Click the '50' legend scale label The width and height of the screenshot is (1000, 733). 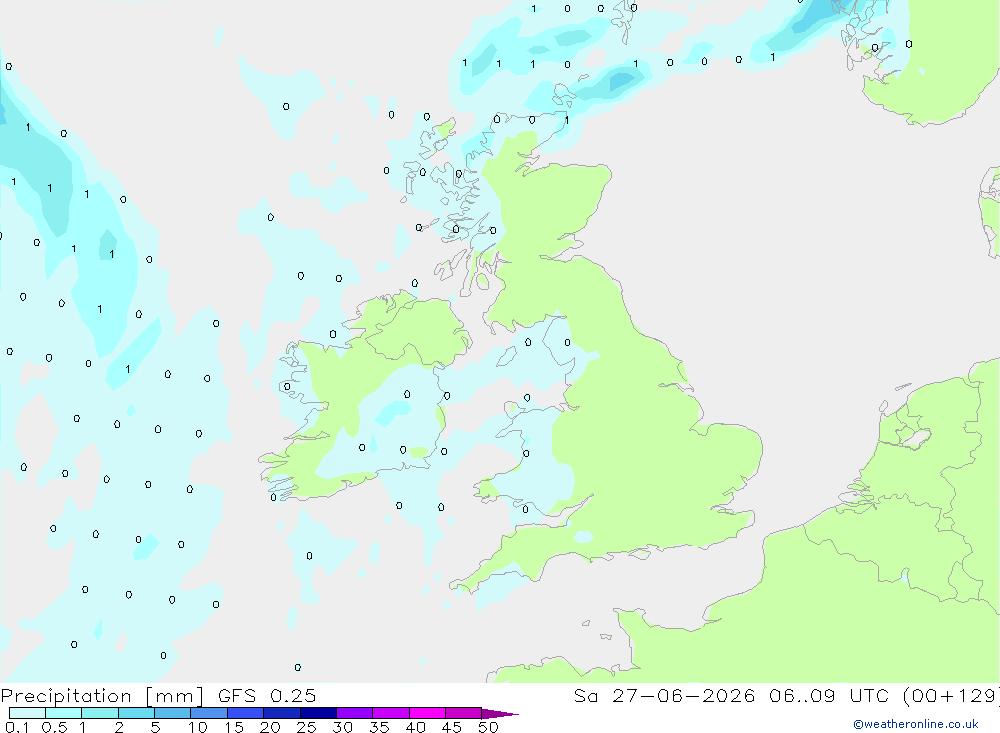[x=488, y=727]
